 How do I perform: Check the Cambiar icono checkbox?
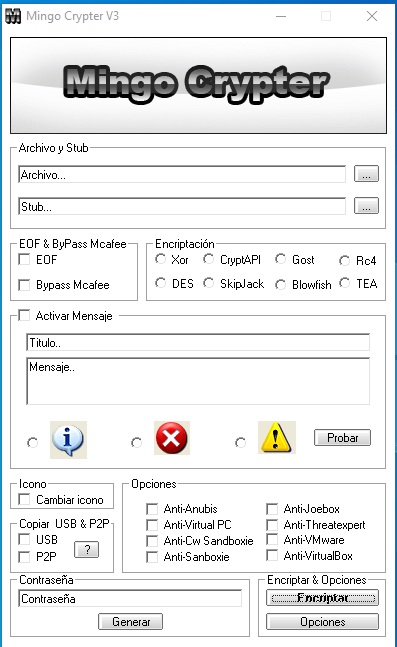[x=24, y=499]
